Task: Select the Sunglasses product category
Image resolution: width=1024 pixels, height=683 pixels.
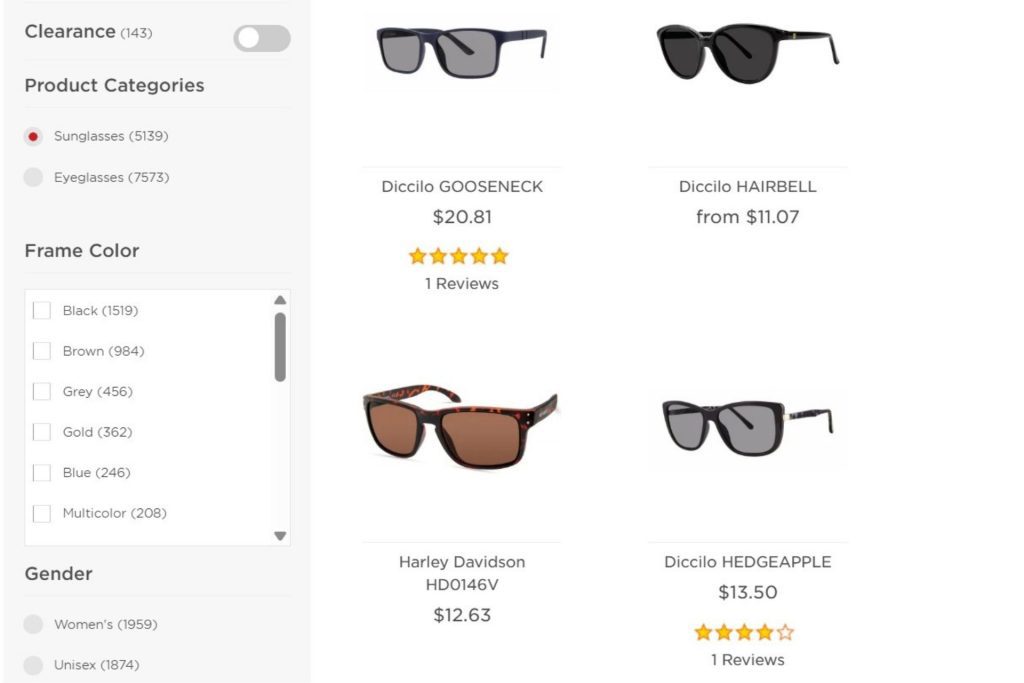Action: (x=31, y=136)
